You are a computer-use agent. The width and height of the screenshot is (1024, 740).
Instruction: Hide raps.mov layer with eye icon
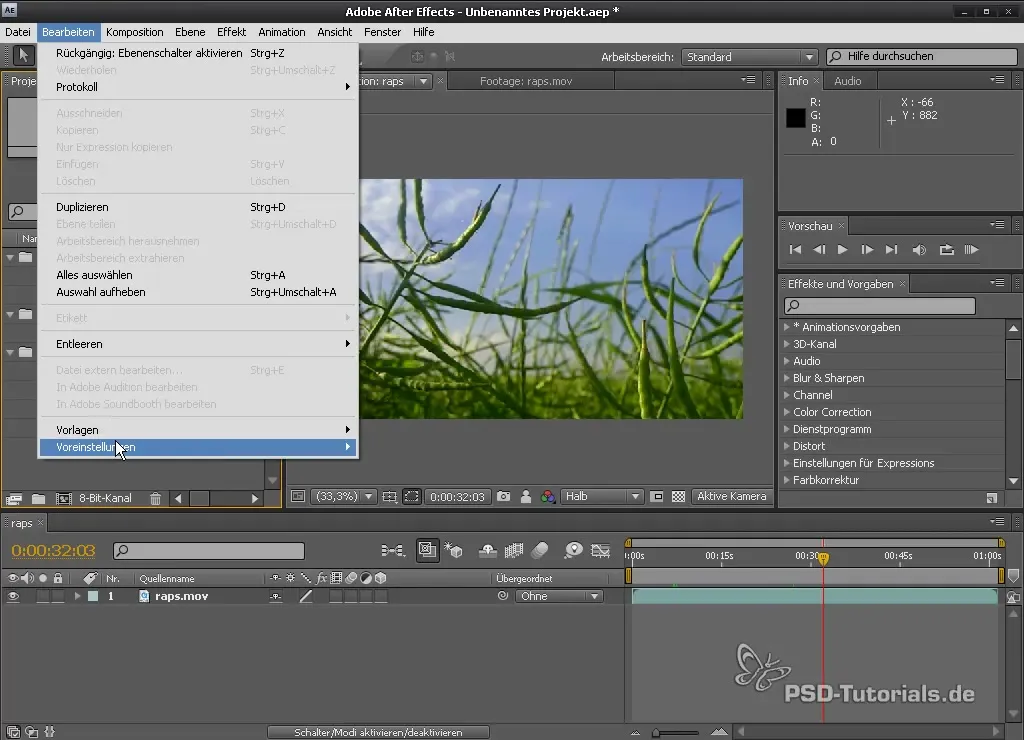[x=12, y=596]
